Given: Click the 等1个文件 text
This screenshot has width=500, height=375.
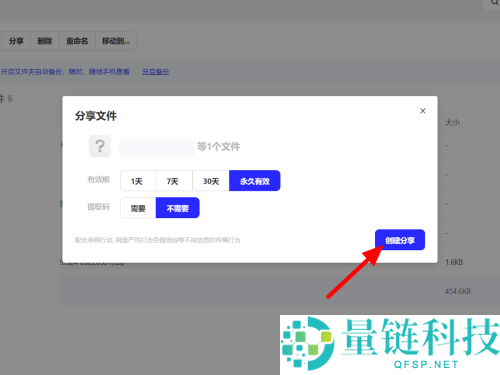Looking at the screenshot, I should point(218,146).
